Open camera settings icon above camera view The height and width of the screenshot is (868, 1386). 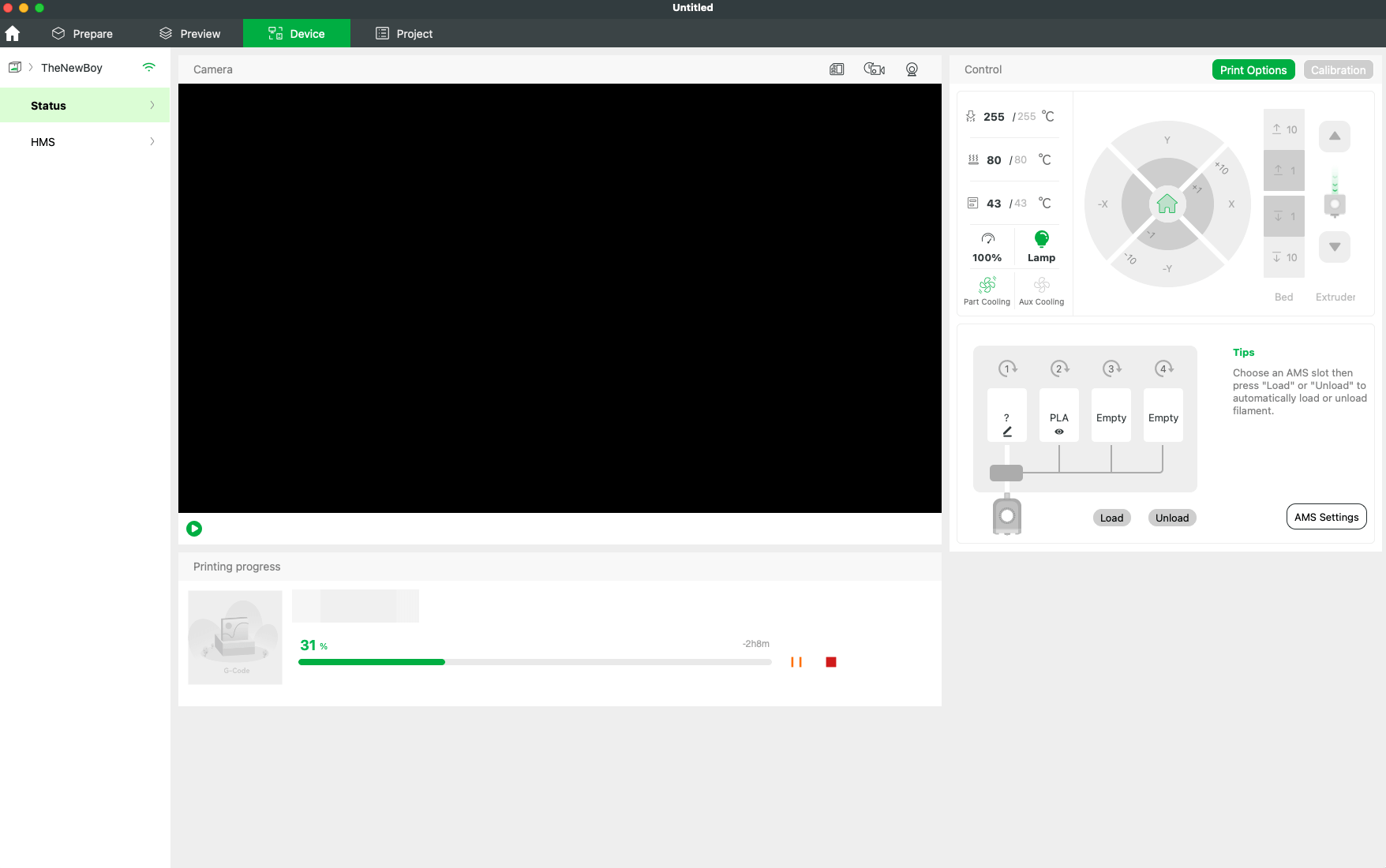pos(912,69)
